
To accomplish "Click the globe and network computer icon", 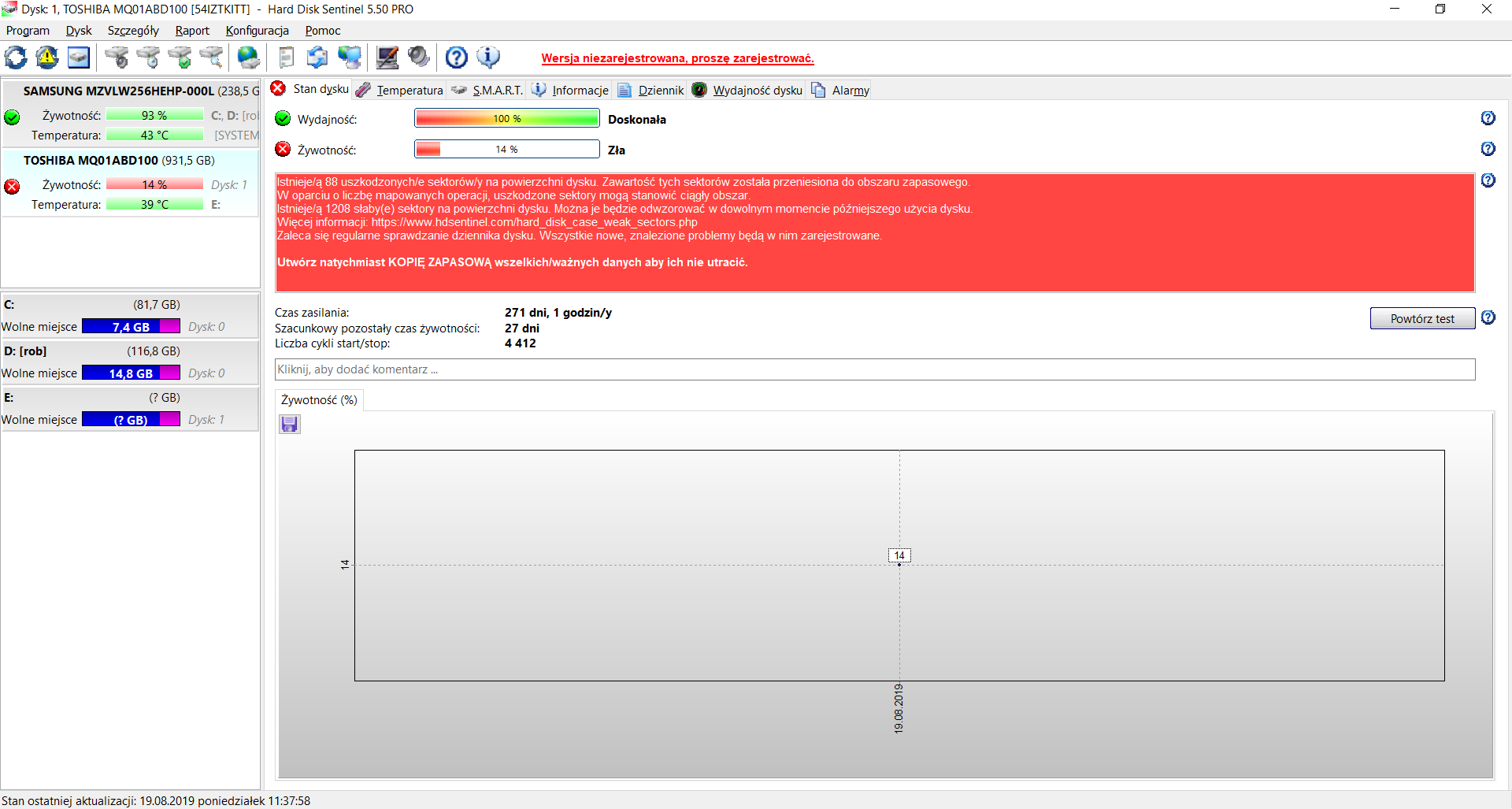I will [349, 58].
